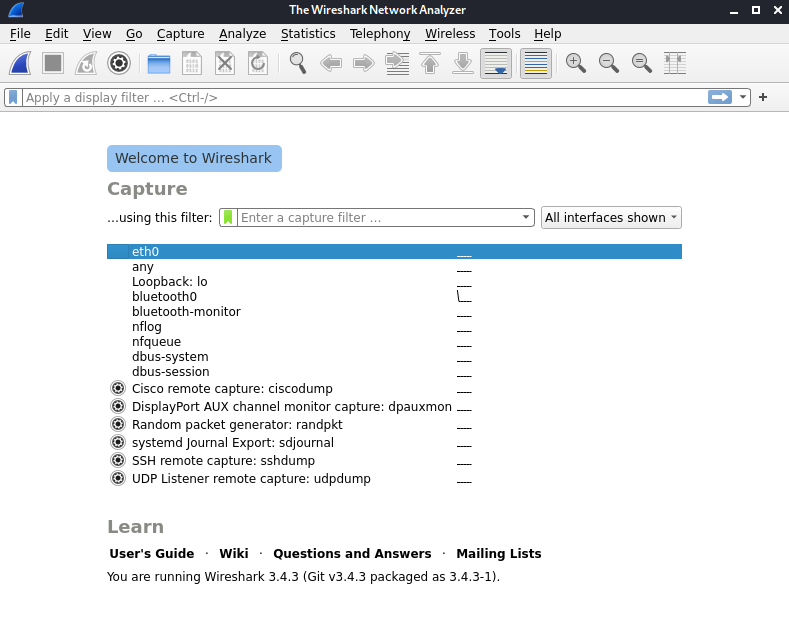
Task: Open the View menu
Action: pos(97,34)
